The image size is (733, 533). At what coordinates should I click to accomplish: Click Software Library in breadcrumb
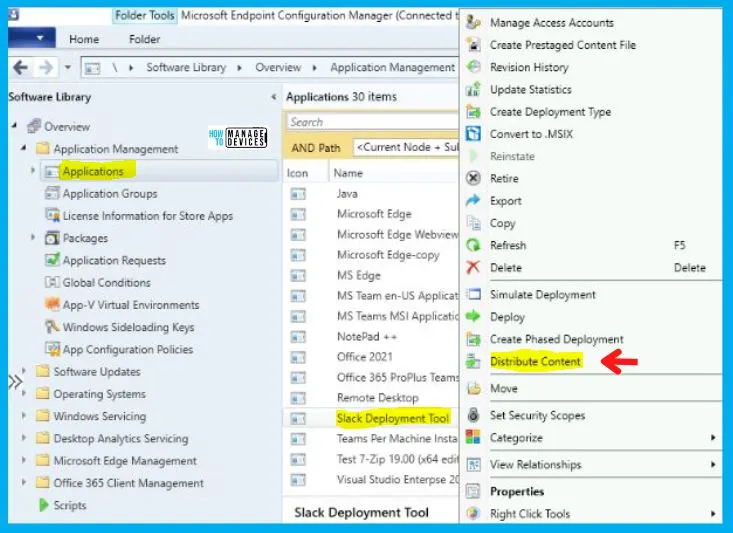[x=186, y=68]
